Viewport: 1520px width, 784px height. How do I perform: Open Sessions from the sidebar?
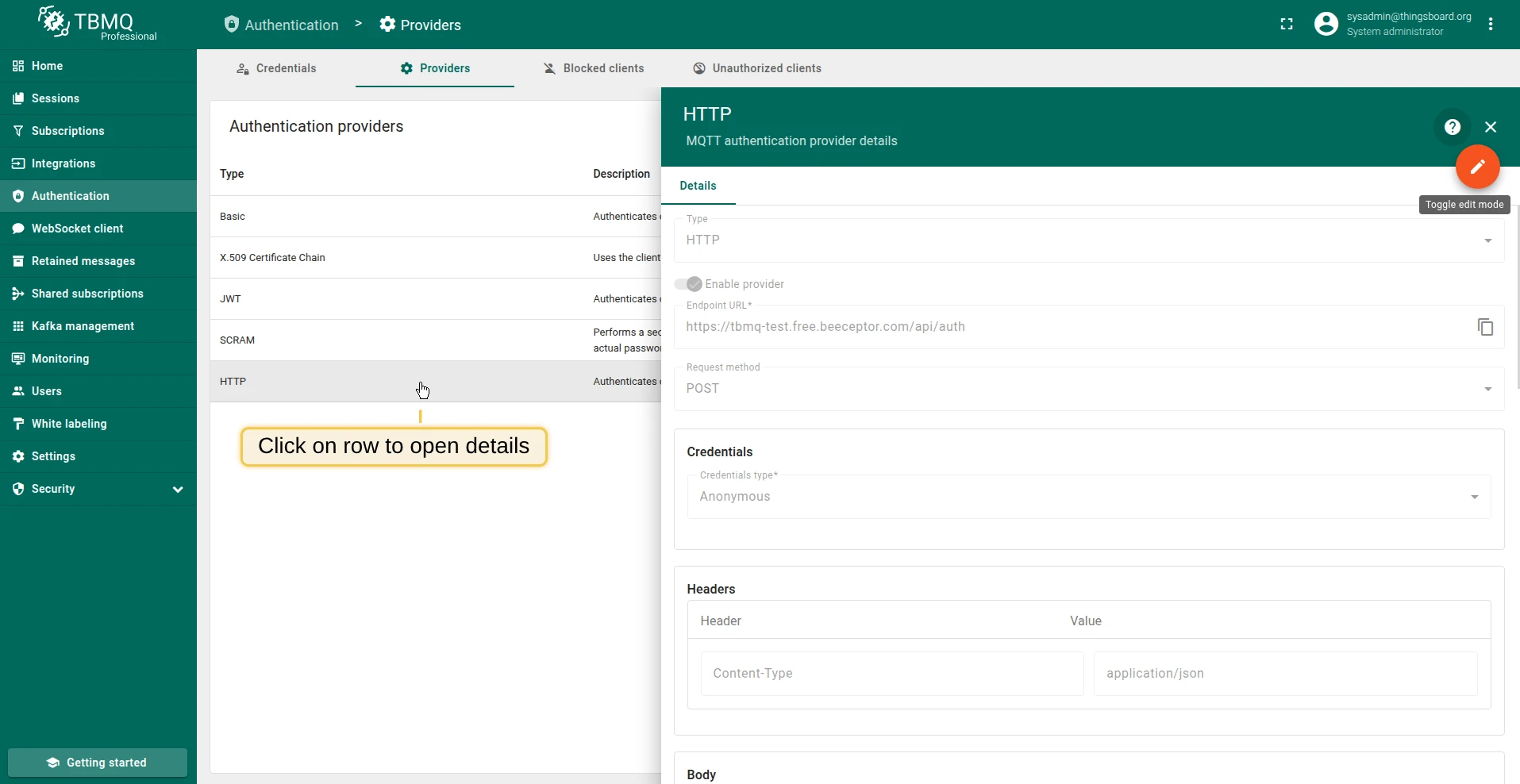(98, 98)
